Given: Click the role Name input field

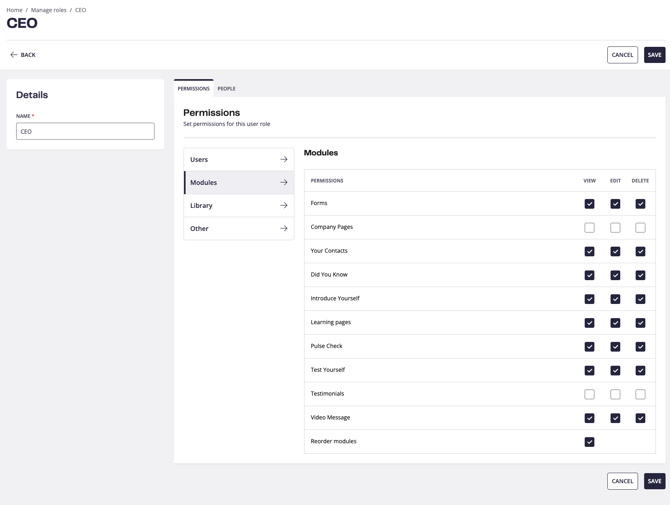Looking at the screenshot, I should (85, 131).
